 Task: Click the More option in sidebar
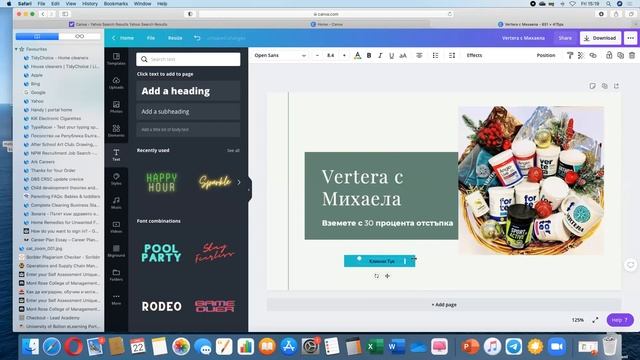point(116,299)
